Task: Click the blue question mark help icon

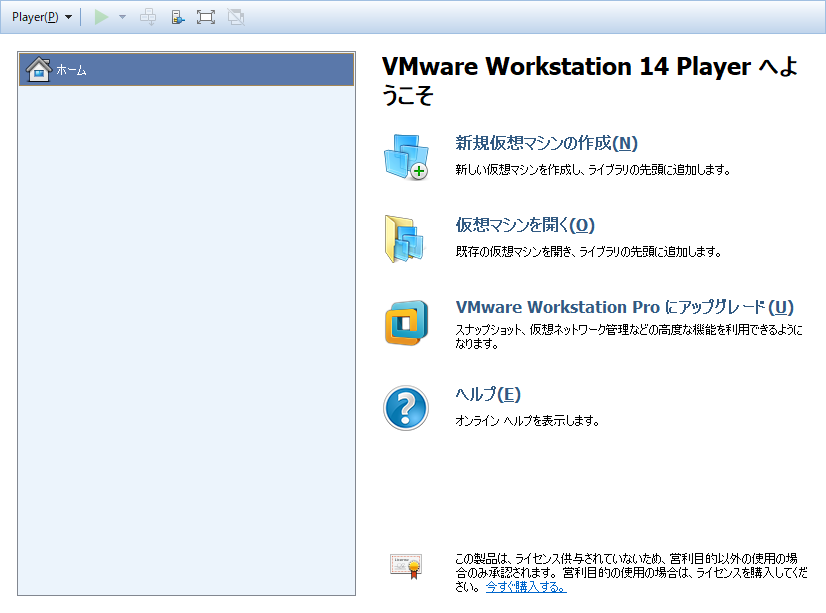Action: (406, 408)
